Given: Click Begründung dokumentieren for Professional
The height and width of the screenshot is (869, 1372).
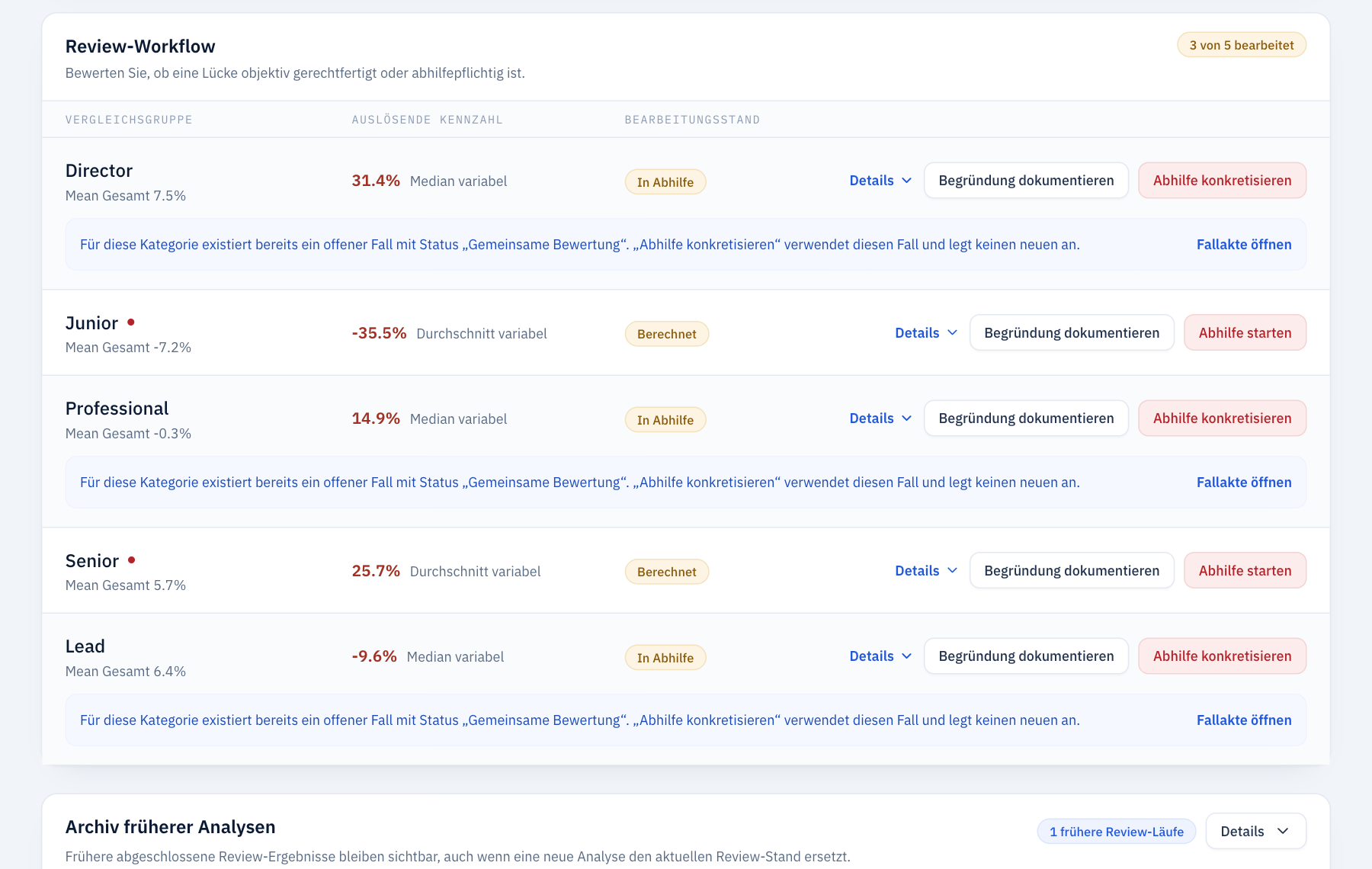Looking at the screenshot, I should point(1026,418).
